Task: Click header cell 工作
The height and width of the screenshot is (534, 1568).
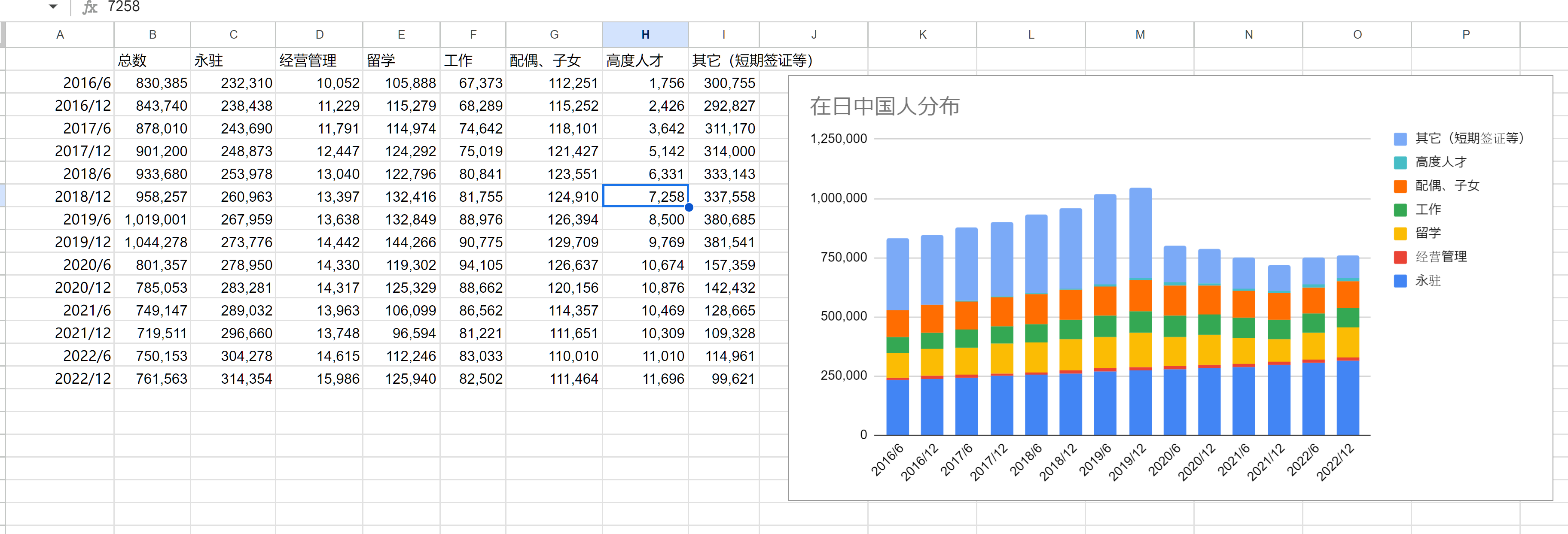Action: click(x=473, y=60)
